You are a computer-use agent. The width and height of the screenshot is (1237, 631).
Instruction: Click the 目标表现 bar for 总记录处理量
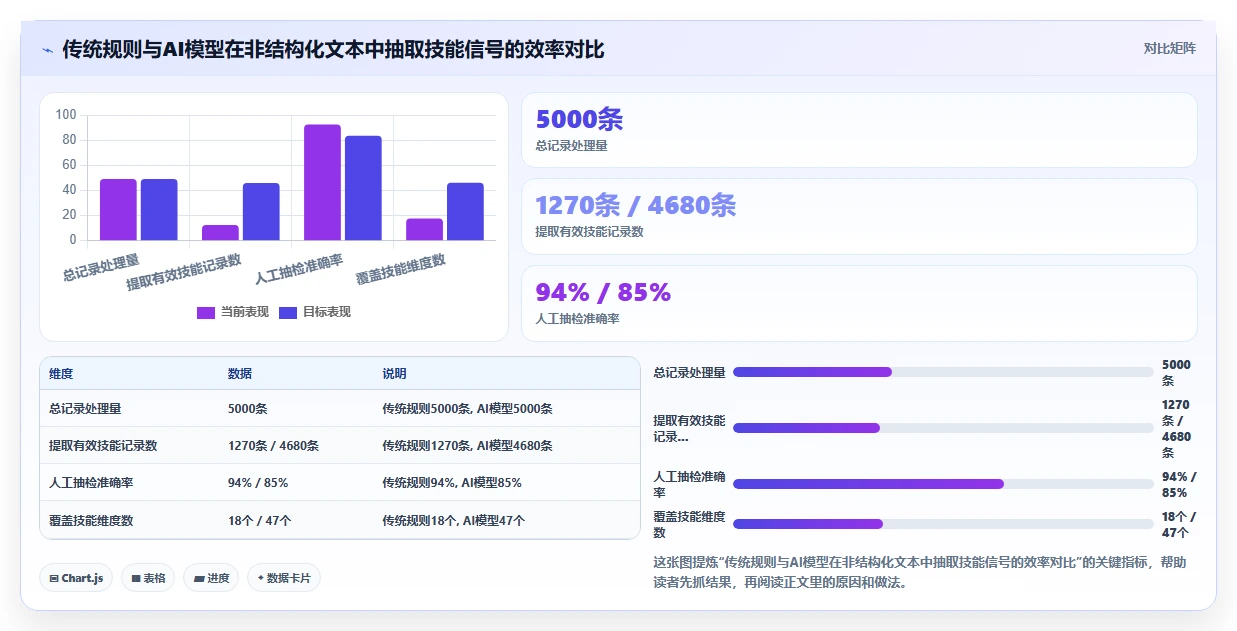click(x=159, y=210)
